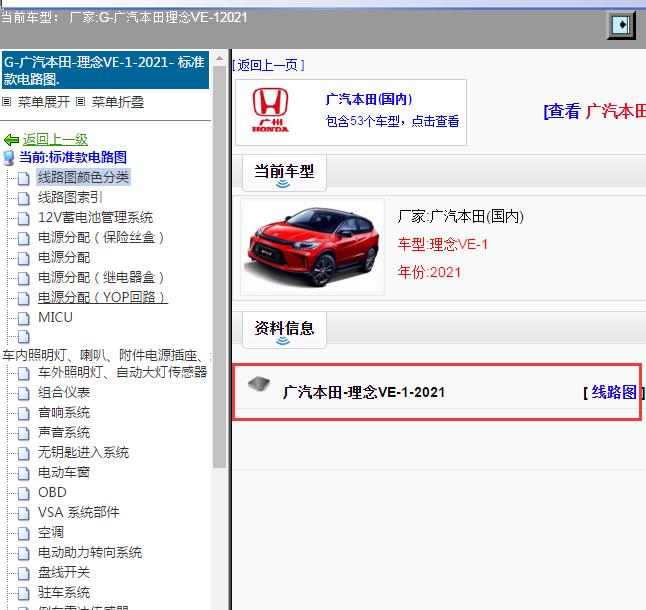Click the page icon beside 电源分配（保险丝盒）
Image resolution: width=646 pixels, height=610 pixels.
24,238
